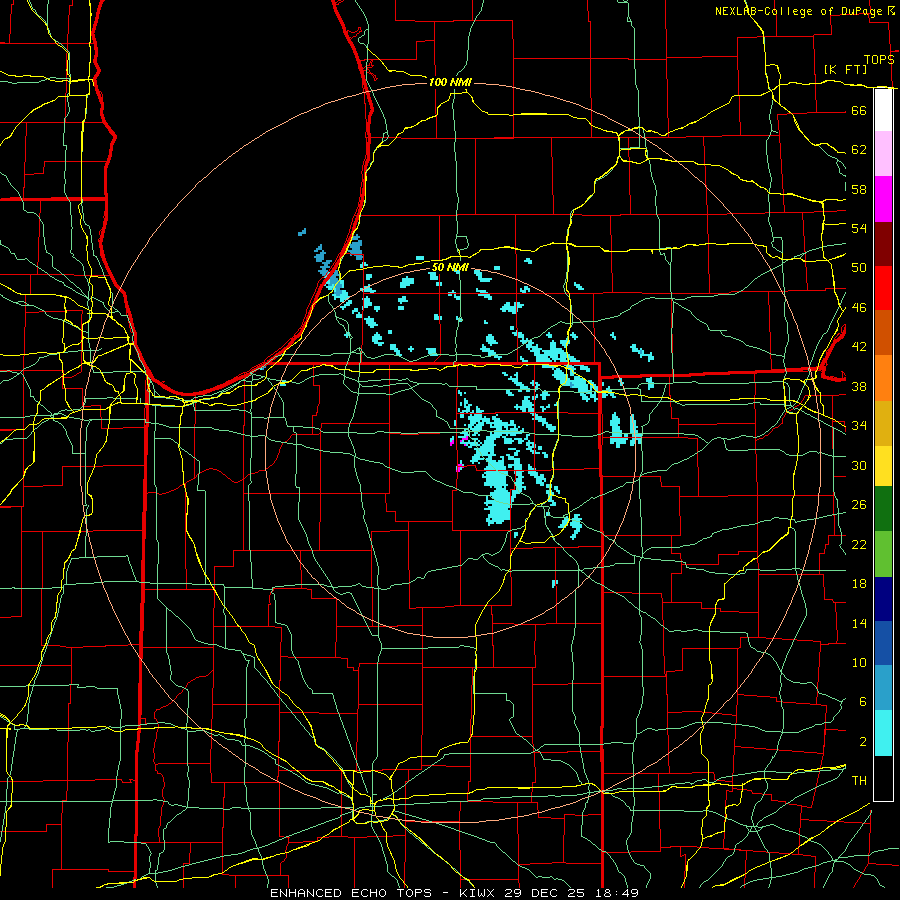Click the legend value 6
900x900 pixels.
tap(862, 702)
